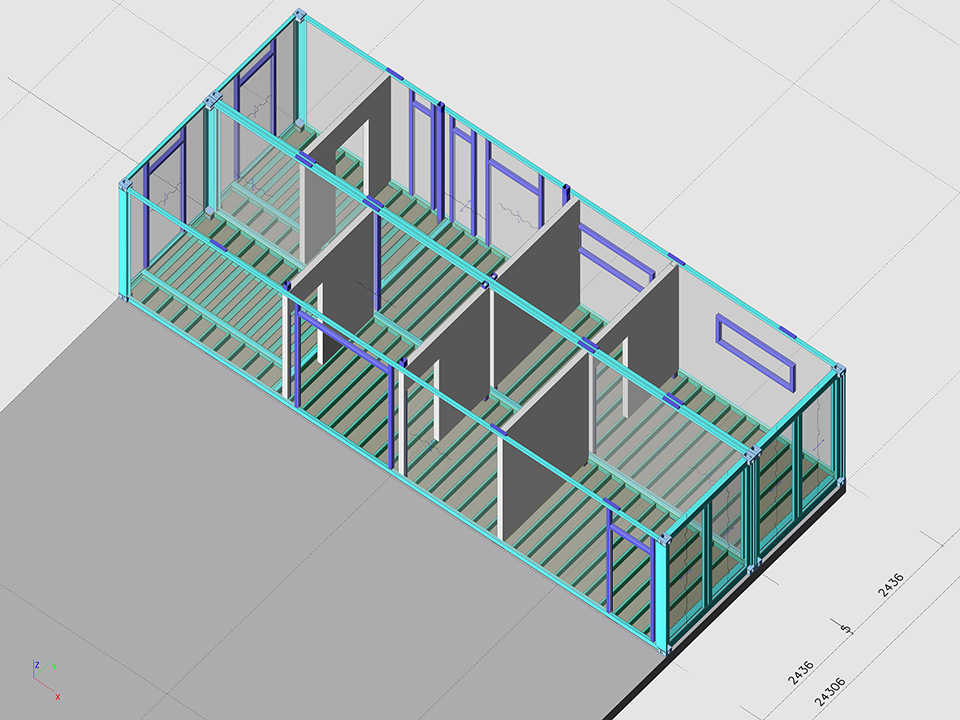Select the blue Z axis label

(x=36, y=664)
